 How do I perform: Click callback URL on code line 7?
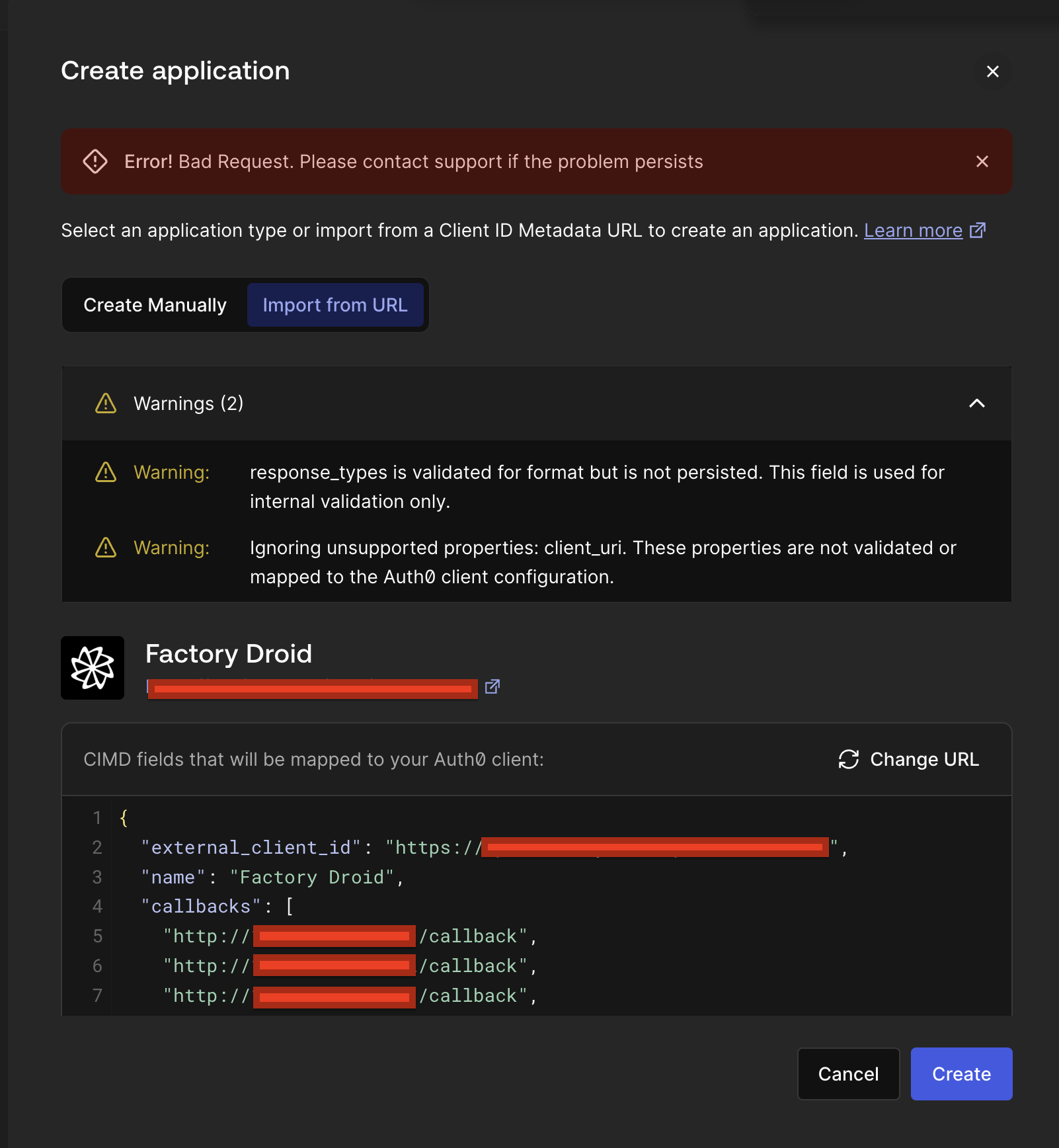(x=345, y=996)
